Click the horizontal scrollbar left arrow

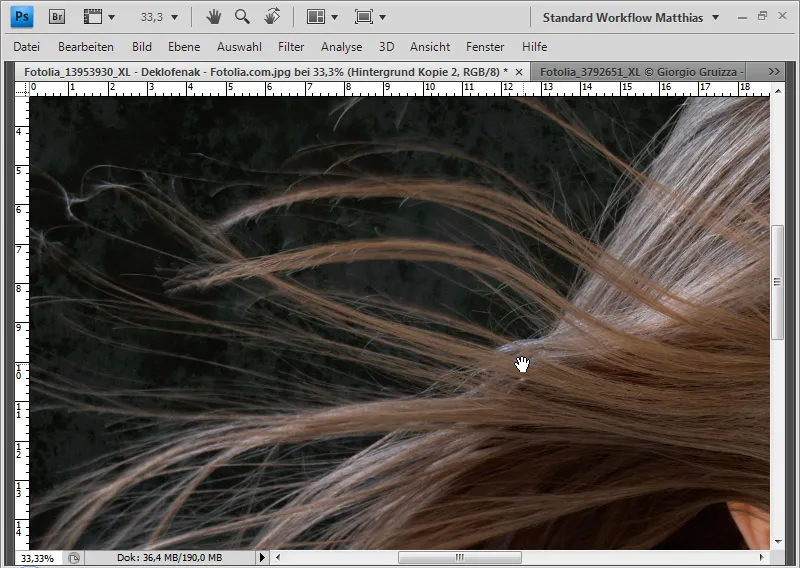(x=278, y=557)
